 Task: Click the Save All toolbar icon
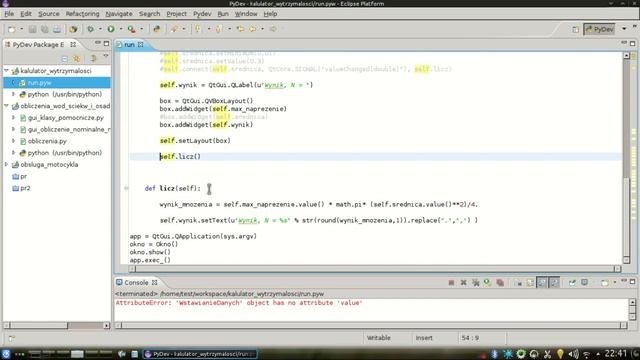[x=44, y=29]
